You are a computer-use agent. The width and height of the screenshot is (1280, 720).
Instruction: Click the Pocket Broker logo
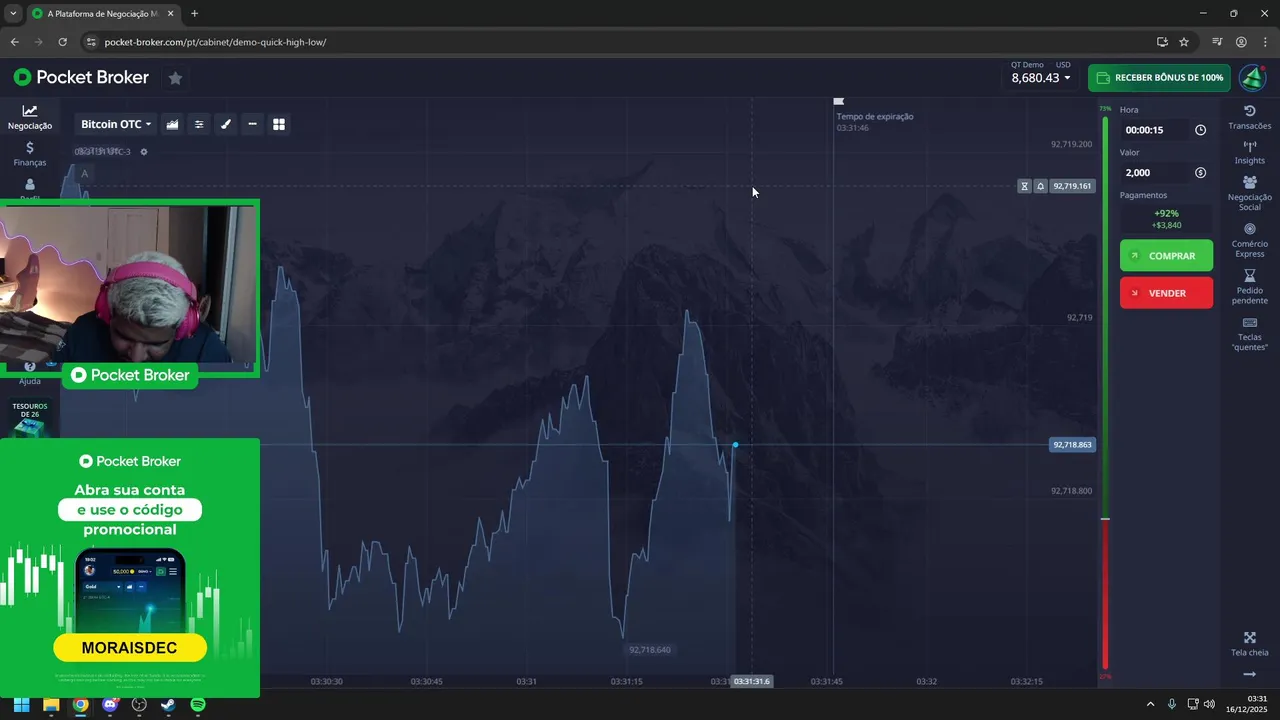pyautogui.click(x=81, y=77)
